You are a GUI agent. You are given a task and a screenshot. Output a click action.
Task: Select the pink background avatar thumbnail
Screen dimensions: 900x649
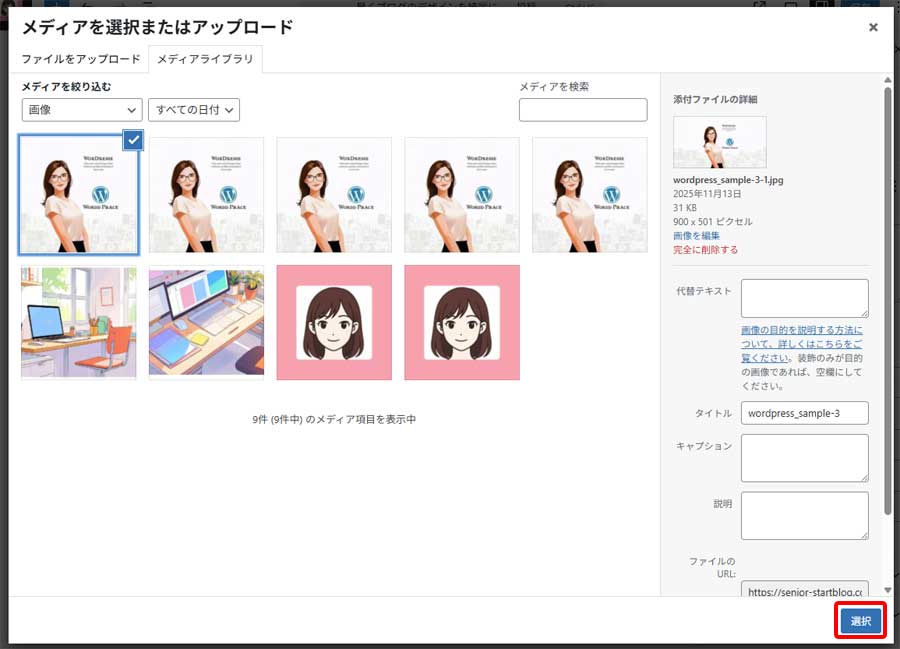[x=333, y=322]
